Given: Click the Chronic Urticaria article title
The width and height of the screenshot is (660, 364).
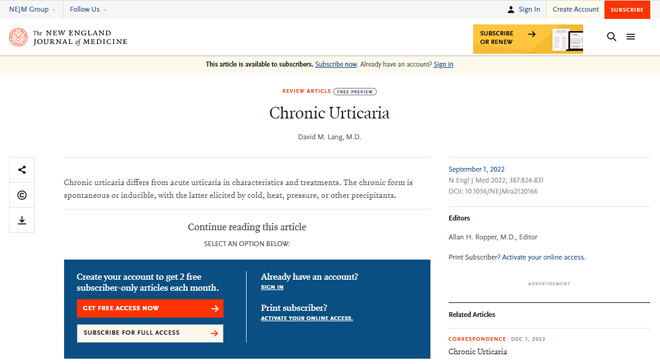Looking at the screenshot, I should coord(330,113).
